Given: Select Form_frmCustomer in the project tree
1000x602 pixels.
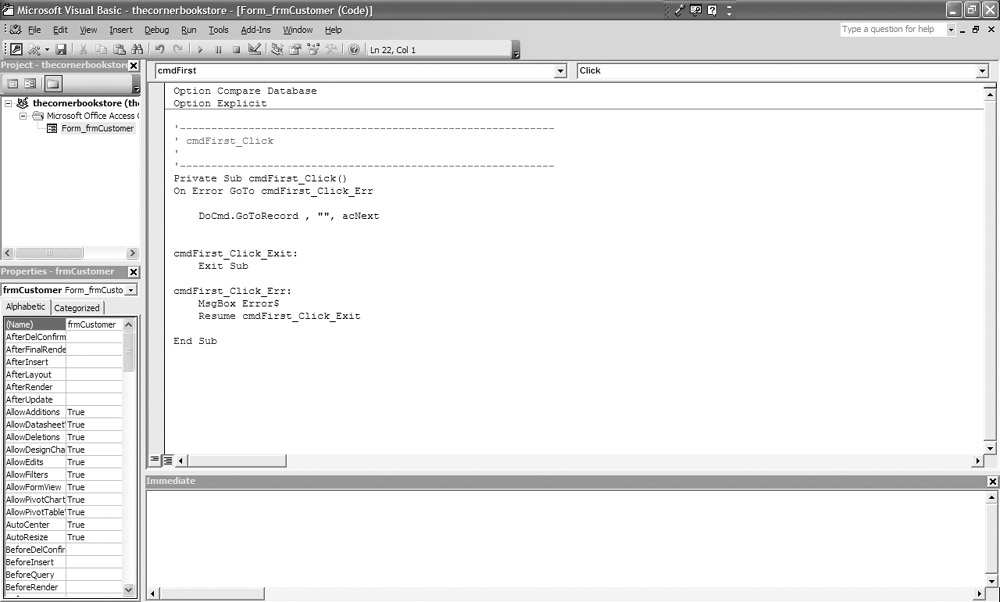Looking at the screenshot, I should pos(96,128).
